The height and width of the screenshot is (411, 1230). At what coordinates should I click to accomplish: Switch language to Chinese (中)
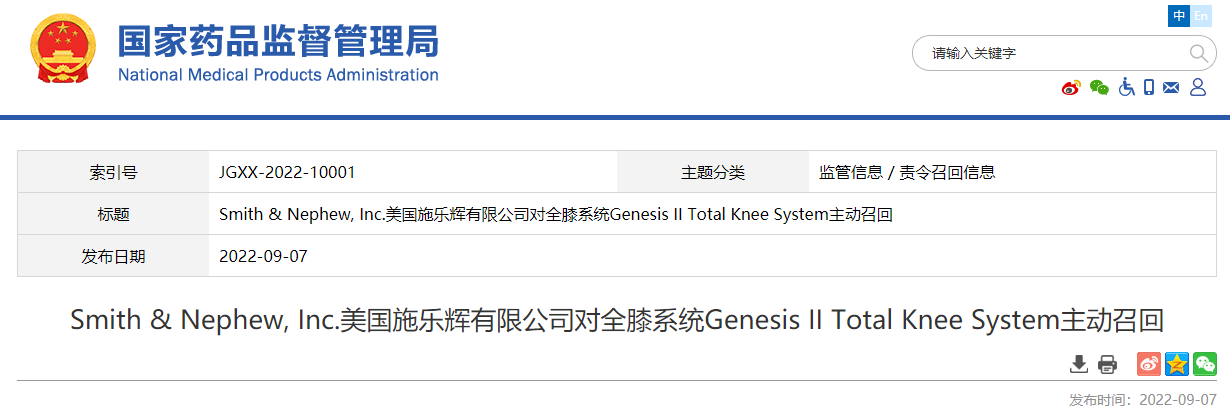pos(1180,16)
